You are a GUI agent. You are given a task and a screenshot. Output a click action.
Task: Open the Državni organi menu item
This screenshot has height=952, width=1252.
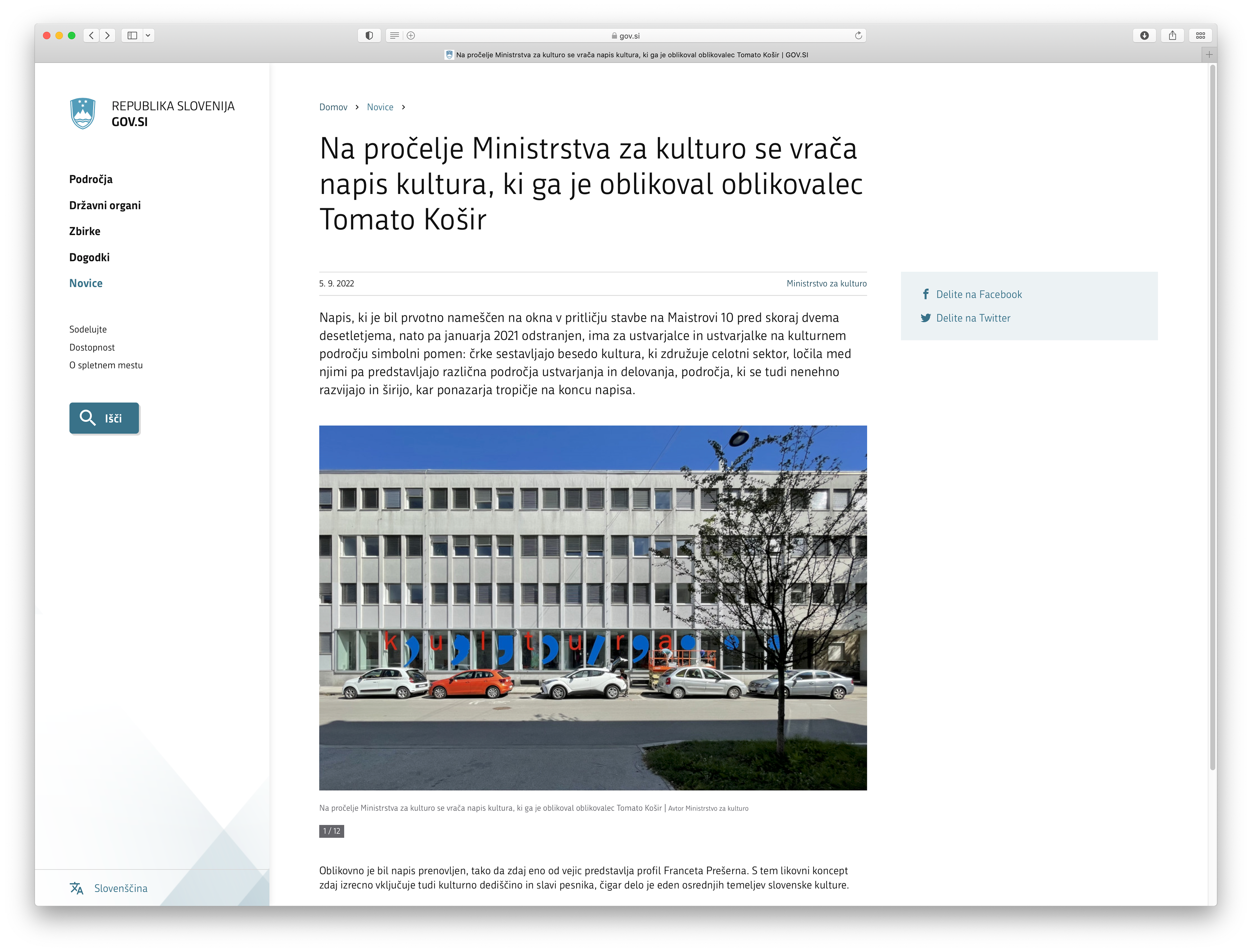tap(105, 206)
